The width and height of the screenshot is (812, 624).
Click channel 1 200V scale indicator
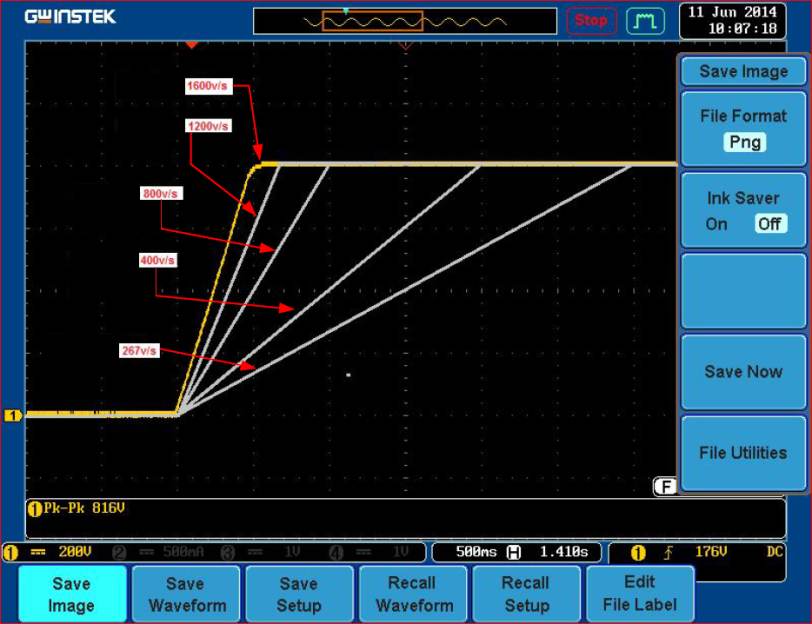click(x=50, y=552)
